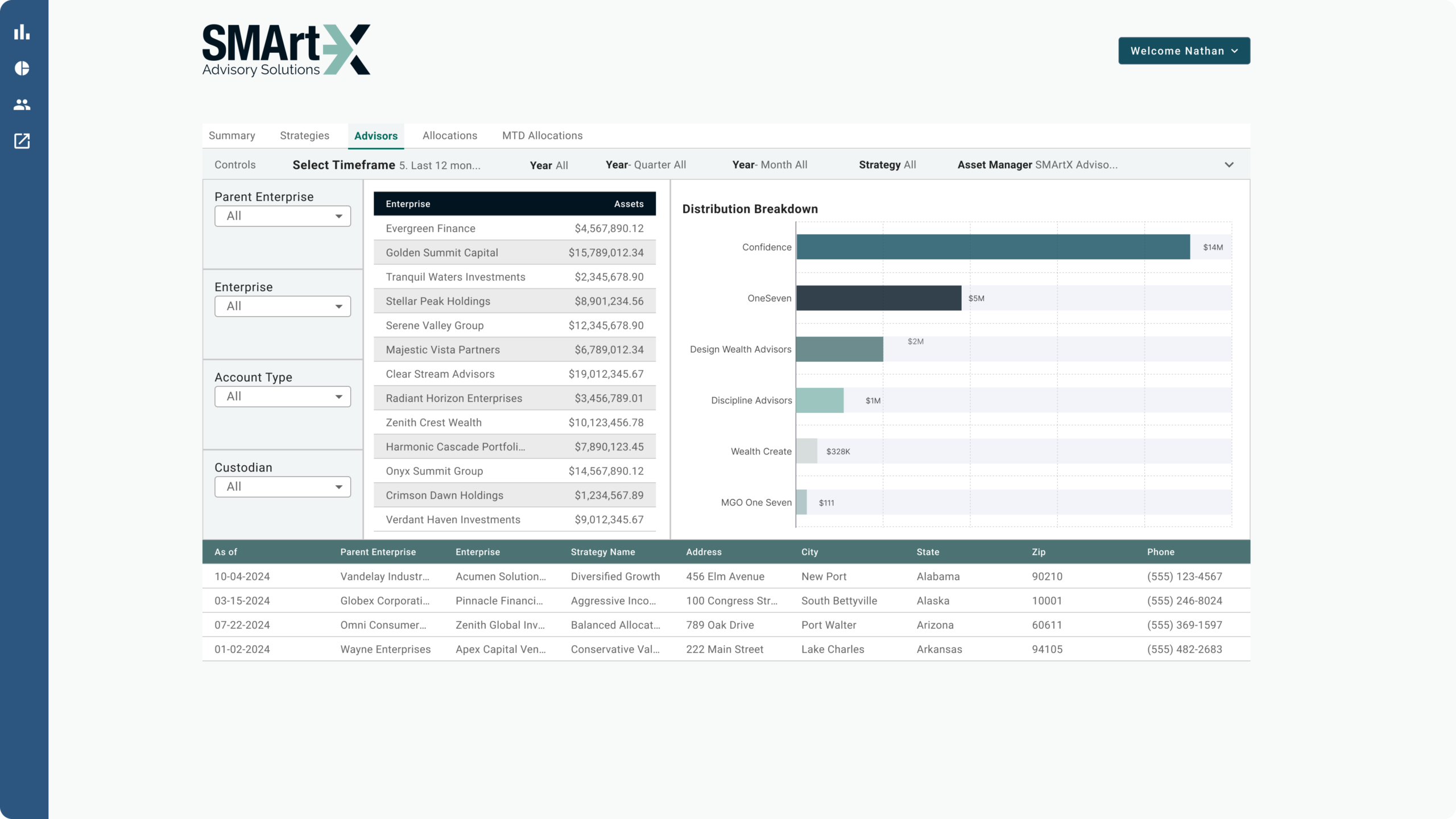Open the Parent Enterprise dropdown
This screenshot has height=819, width=1456.
coord(282,216)
